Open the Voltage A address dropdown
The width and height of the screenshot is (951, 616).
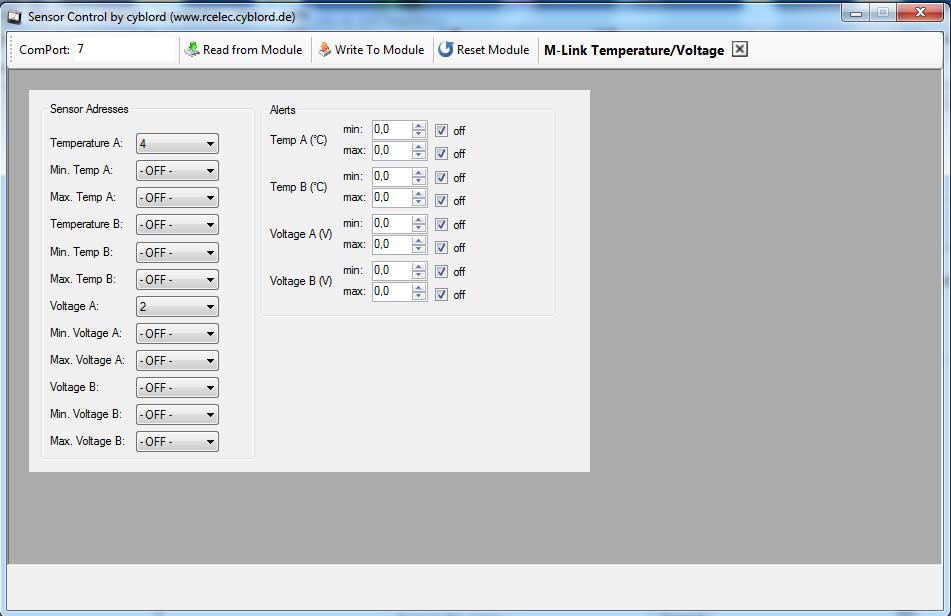[177, 307]
